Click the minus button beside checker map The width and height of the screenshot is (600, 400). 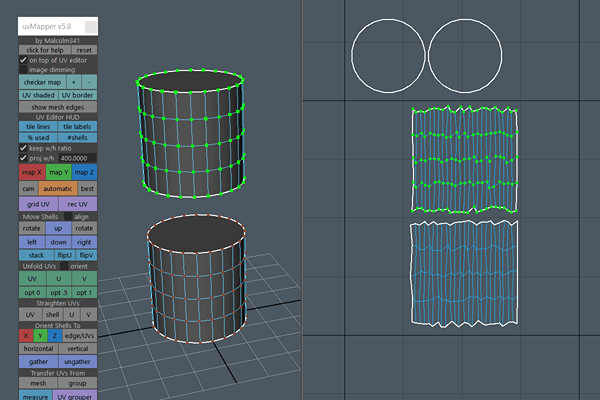point(89,82)
